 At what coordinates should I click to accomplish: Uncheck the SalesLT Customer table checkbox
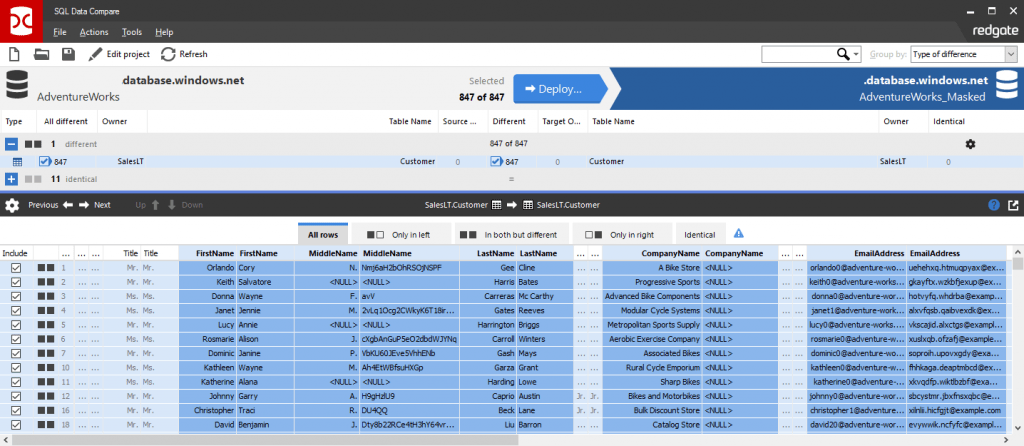click(45, 161)
